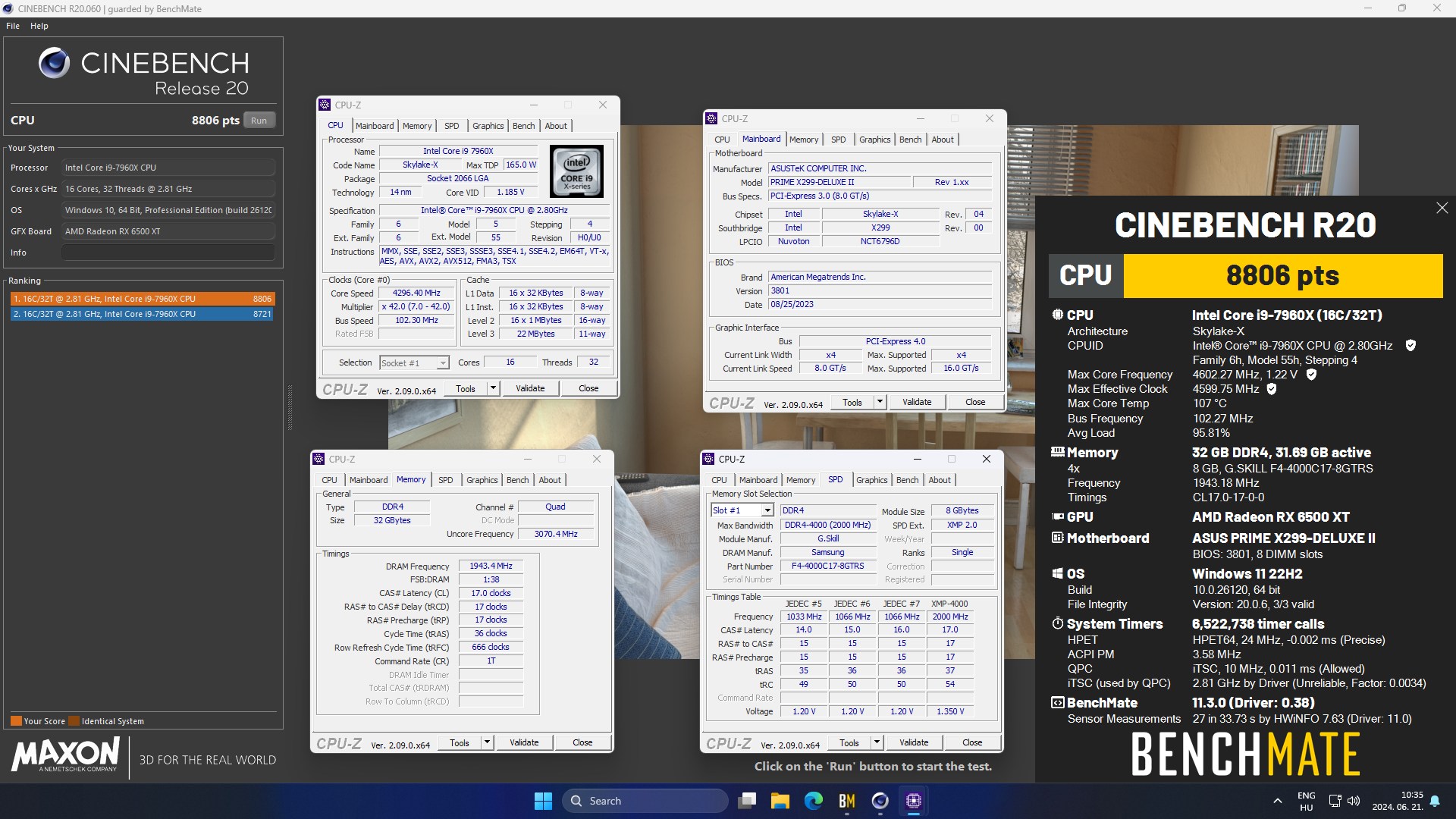Click Cinebench icon on taskbar
The image size is (1456, 819).
880,801
